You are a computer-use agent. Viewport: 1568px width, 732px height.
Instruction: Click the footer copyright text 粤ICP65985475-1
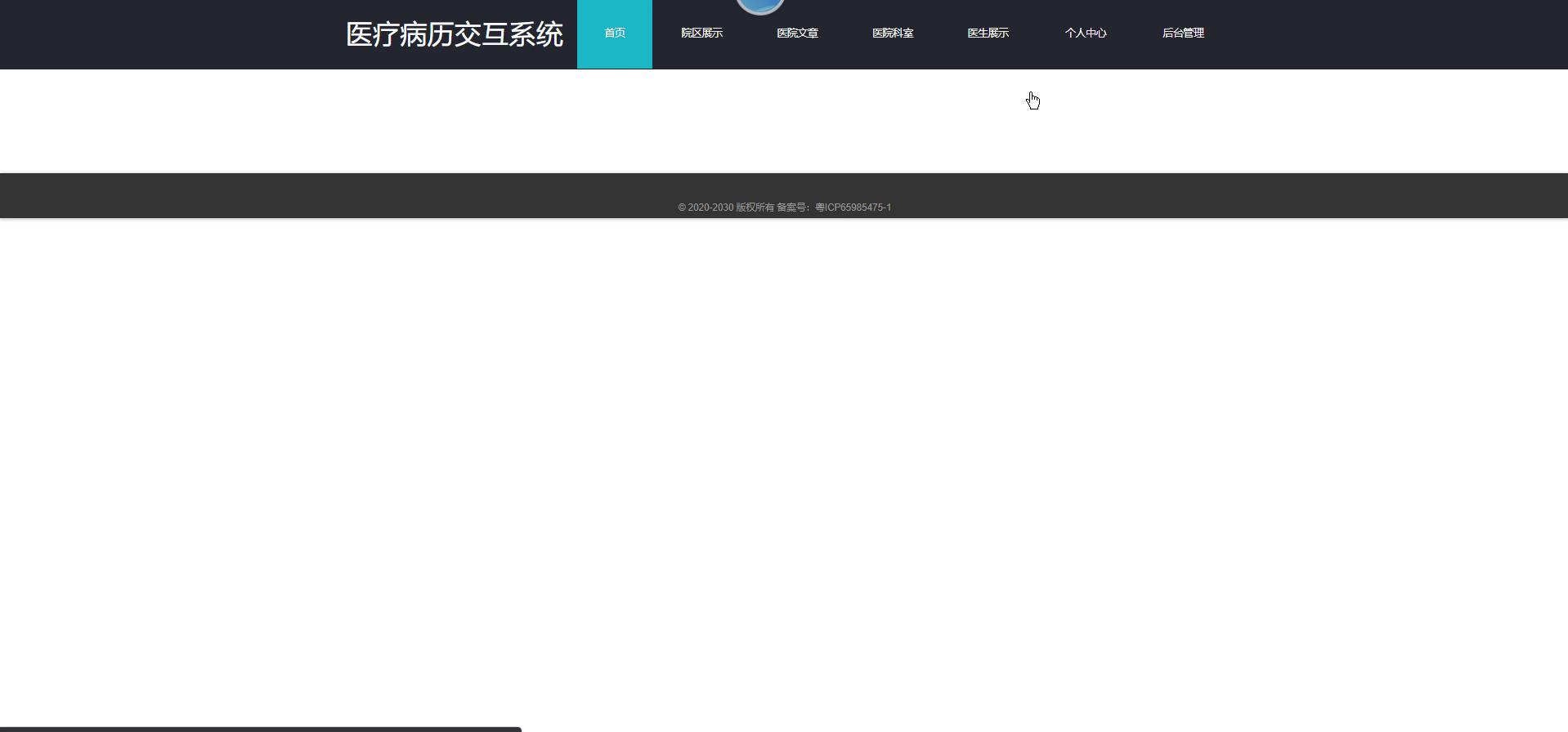tap(853, 208)
